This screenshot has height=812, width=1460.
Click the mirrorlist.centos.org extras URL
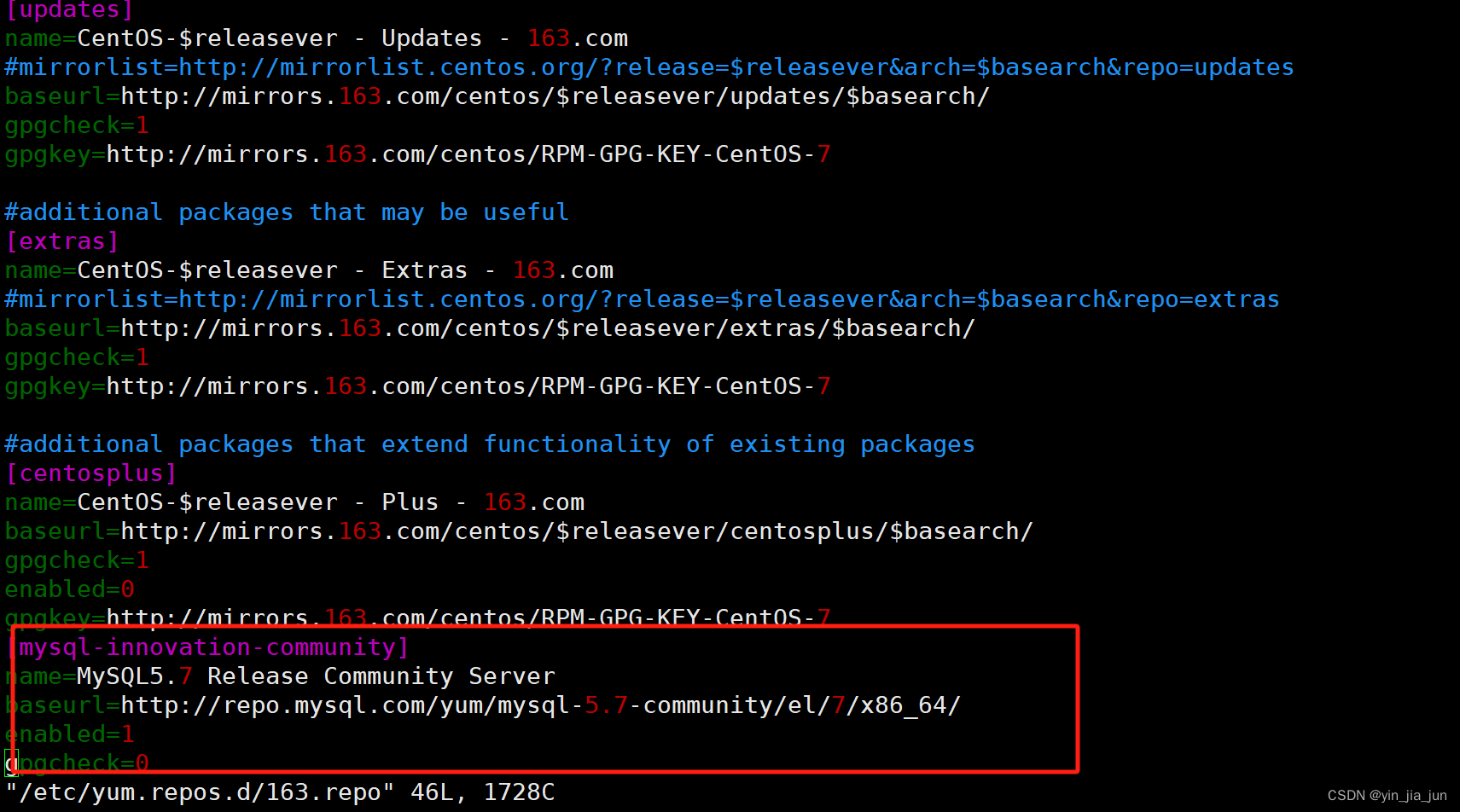[640, 299]
